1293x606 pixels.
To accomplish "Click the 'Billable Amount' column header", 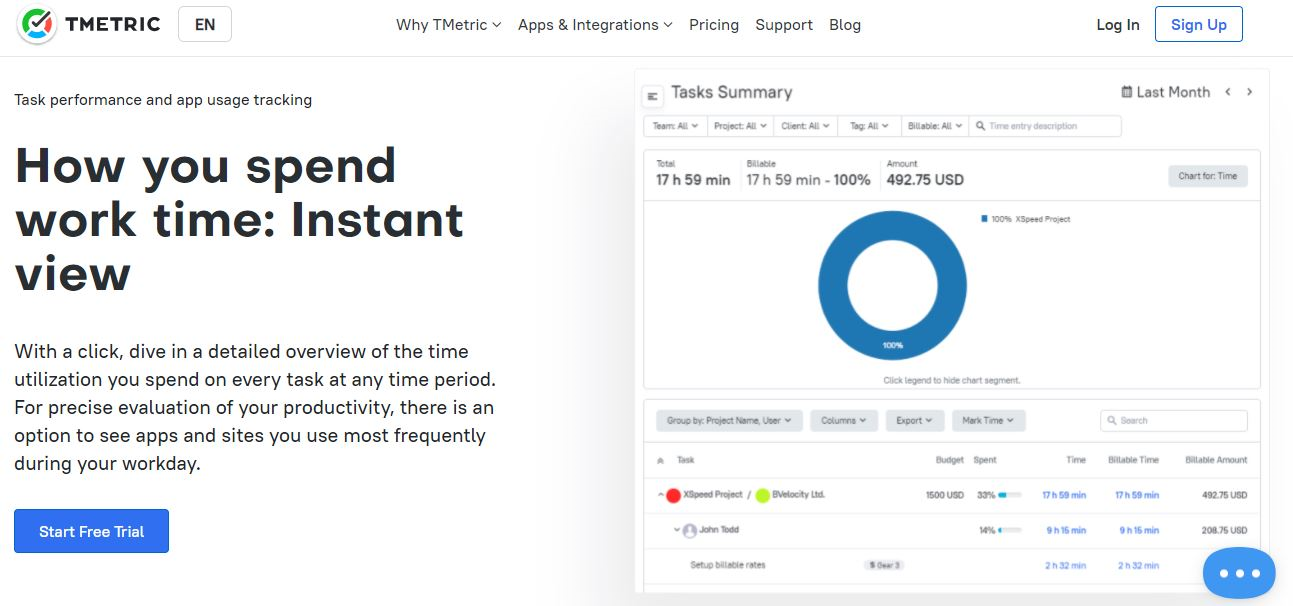I will pyautogui.click(x=1216, y=460).
